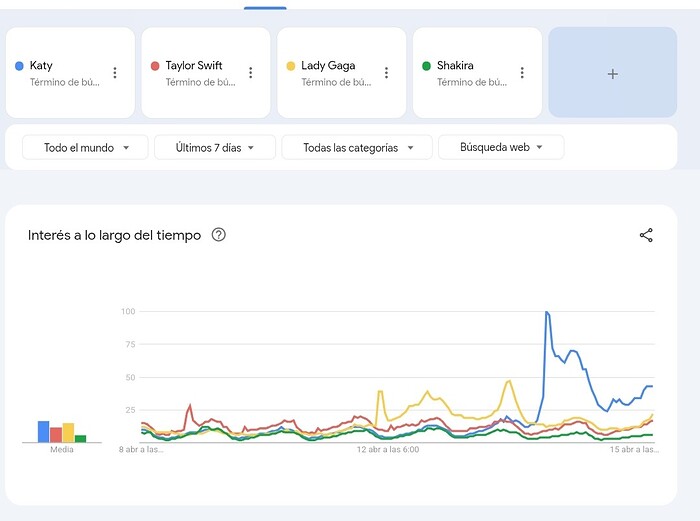Edit the Lady Gaga search term card
The width and height of the screenshot is (700, 521).
coord(342,73)
